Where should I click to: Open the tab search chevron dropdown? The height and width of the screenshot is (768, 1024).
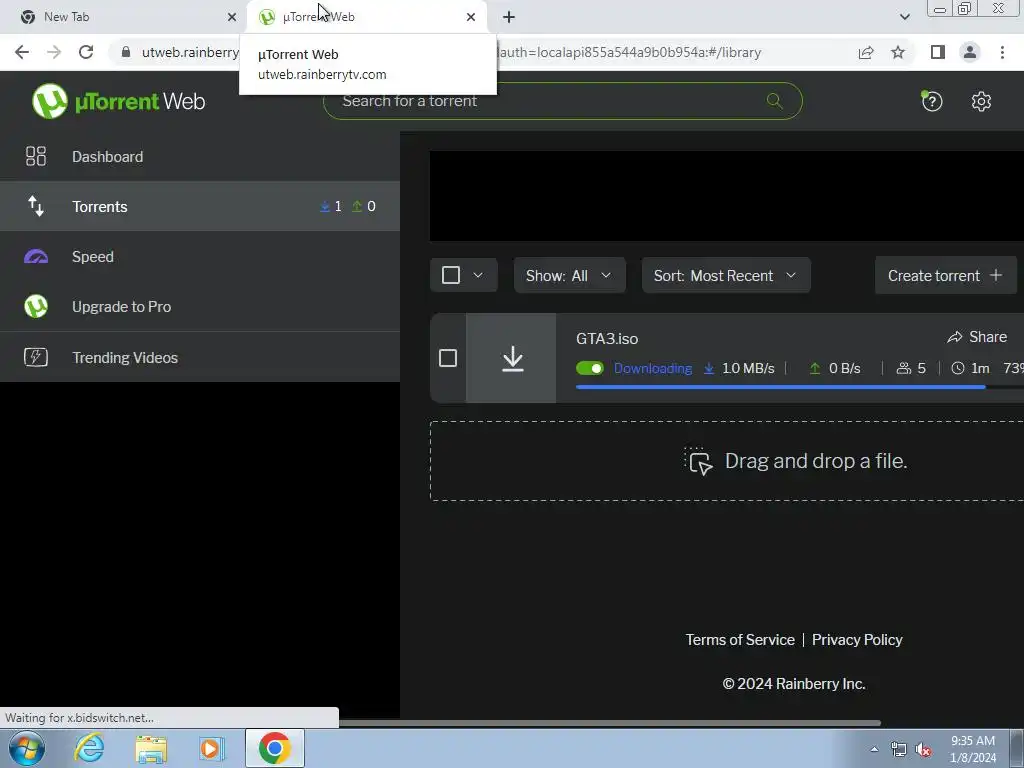[904, 17]
